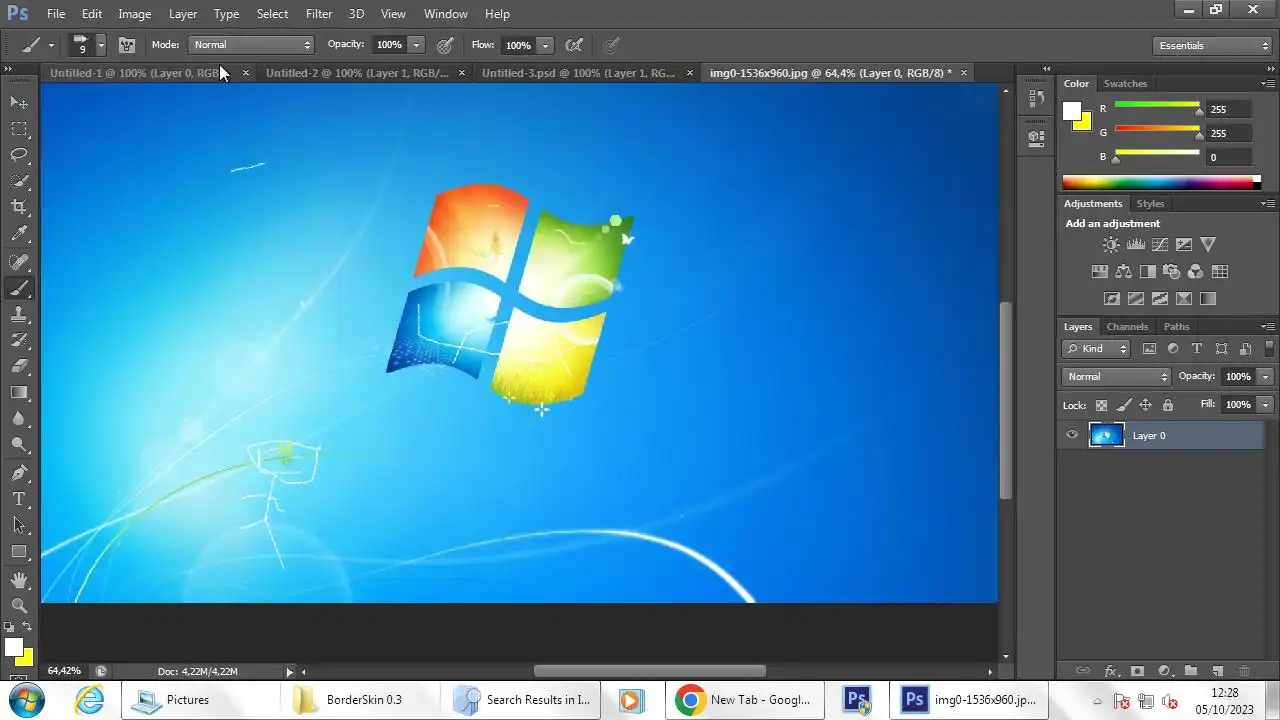Select the Gradient tool
This screenshot has width=1280, height=720.
pos(19,393)
